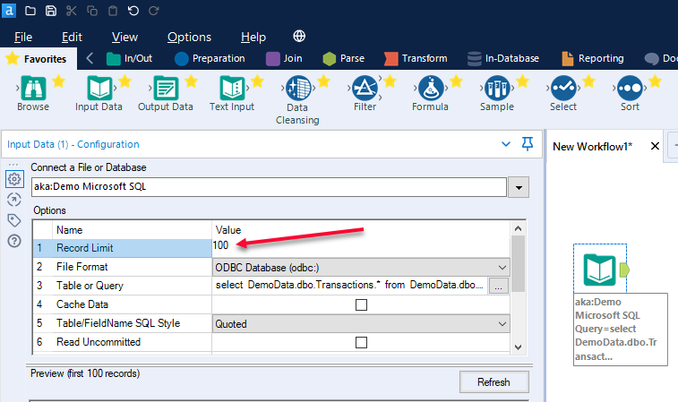Image resolution: width=678 pixels, height=402 pixels.
Task: Select the Record Limit row
Action: [x=122, y=248]
